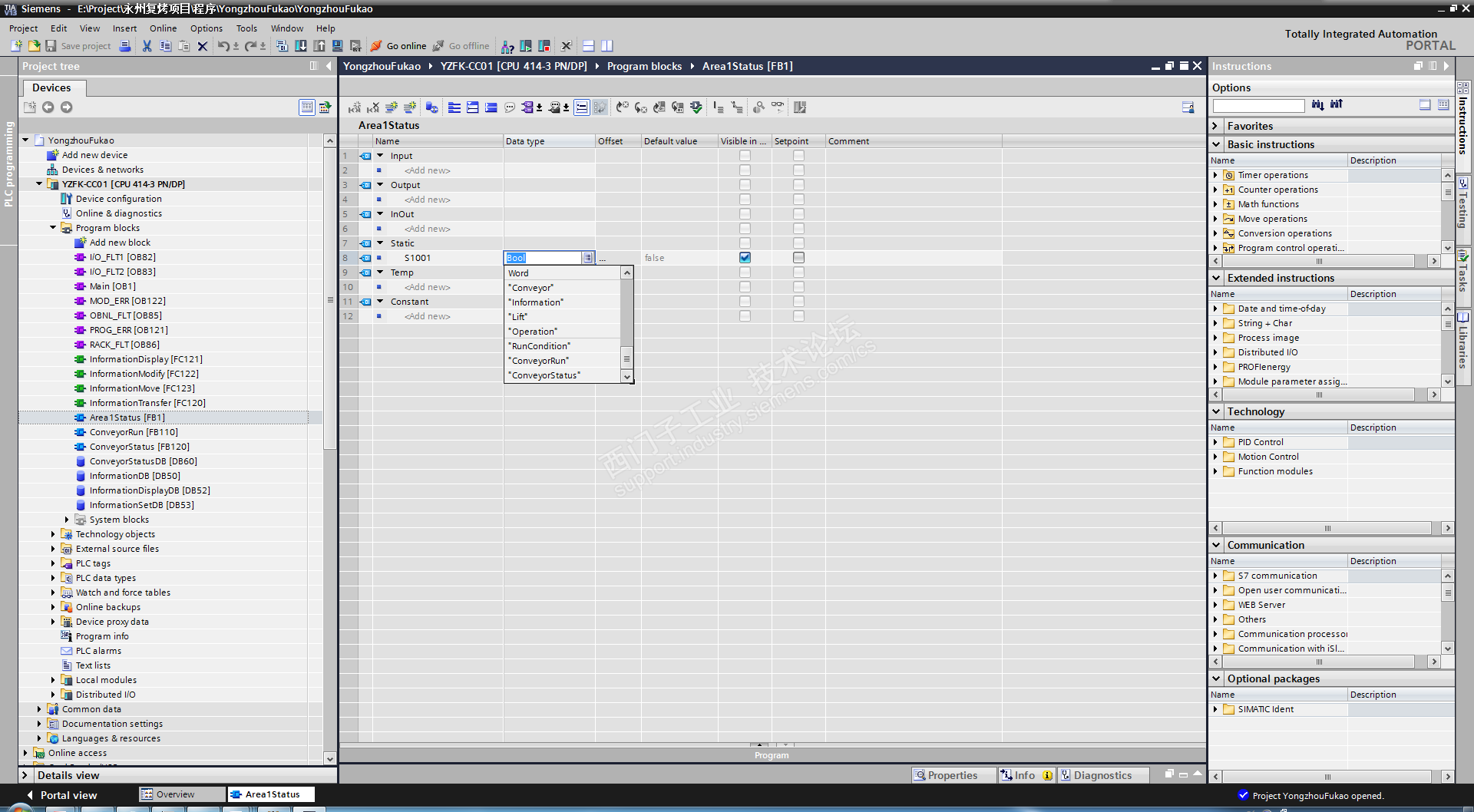Open the Online menu
Screen dimensions: 1474x812
[163, 28]
